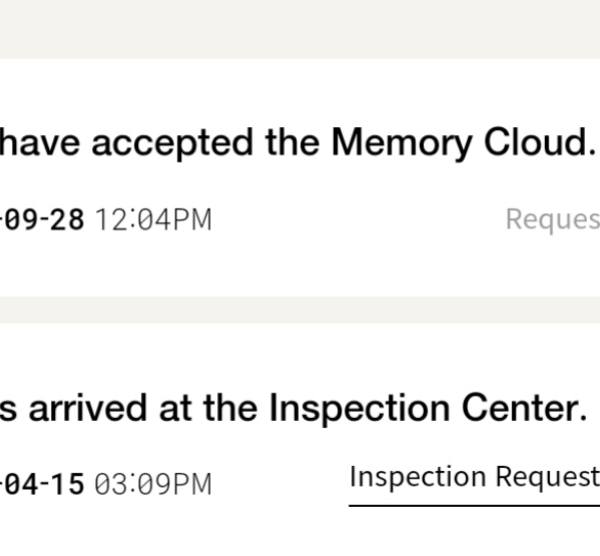This screenshot has height=556, width=600.
Task: Click the word "the" before Memory Cloud
Action: pos(294,144)
